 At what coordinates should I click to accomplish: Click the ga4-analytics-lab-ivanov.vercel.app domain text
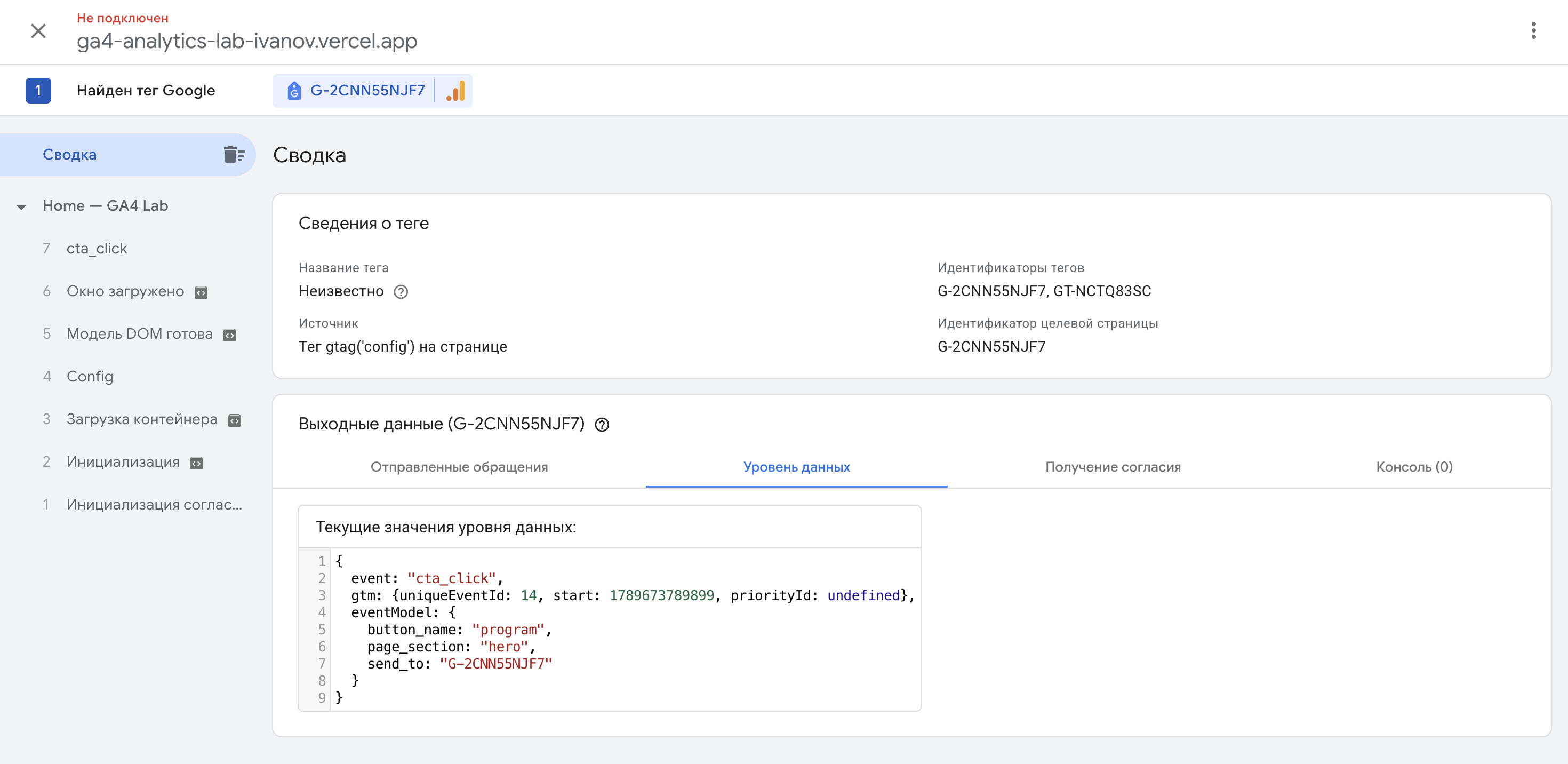pyautogui.click(x=246, y=41)
